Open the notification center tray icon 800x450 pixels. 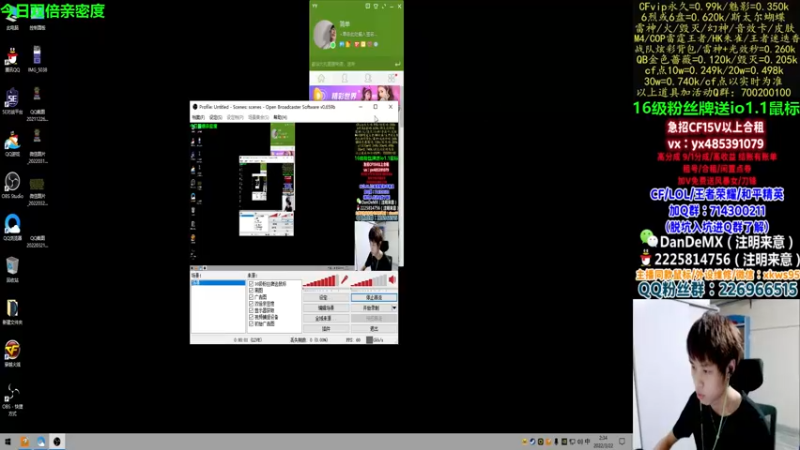click(622, 442)
